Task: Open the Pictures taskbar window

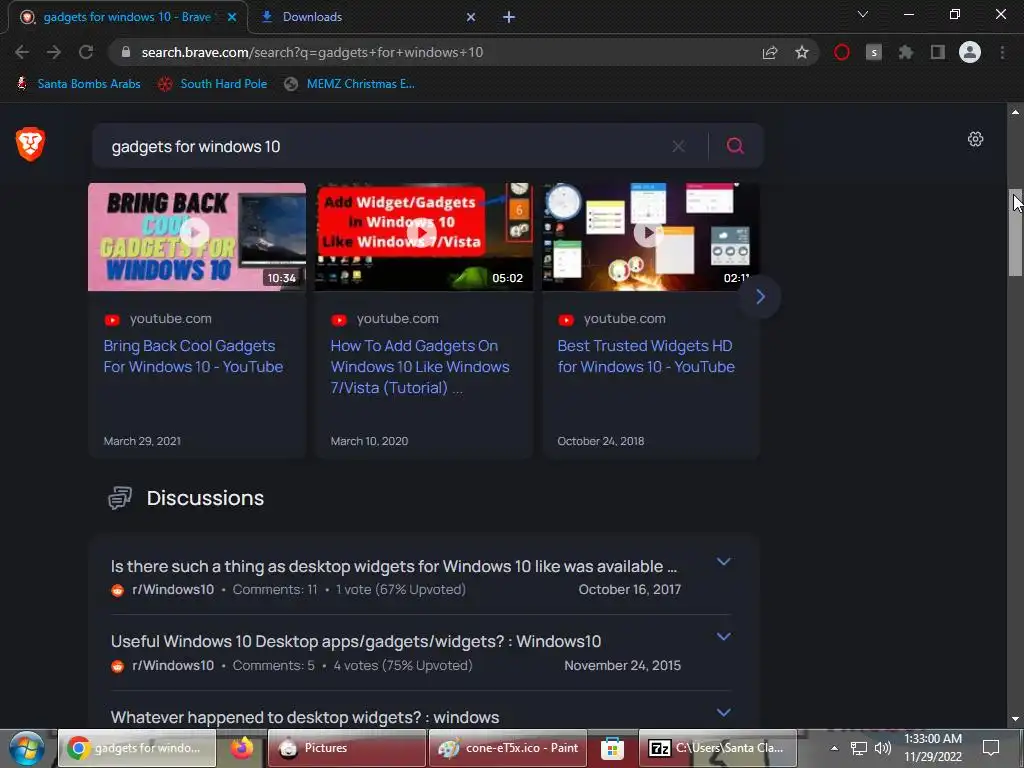Action: (347, 748)
